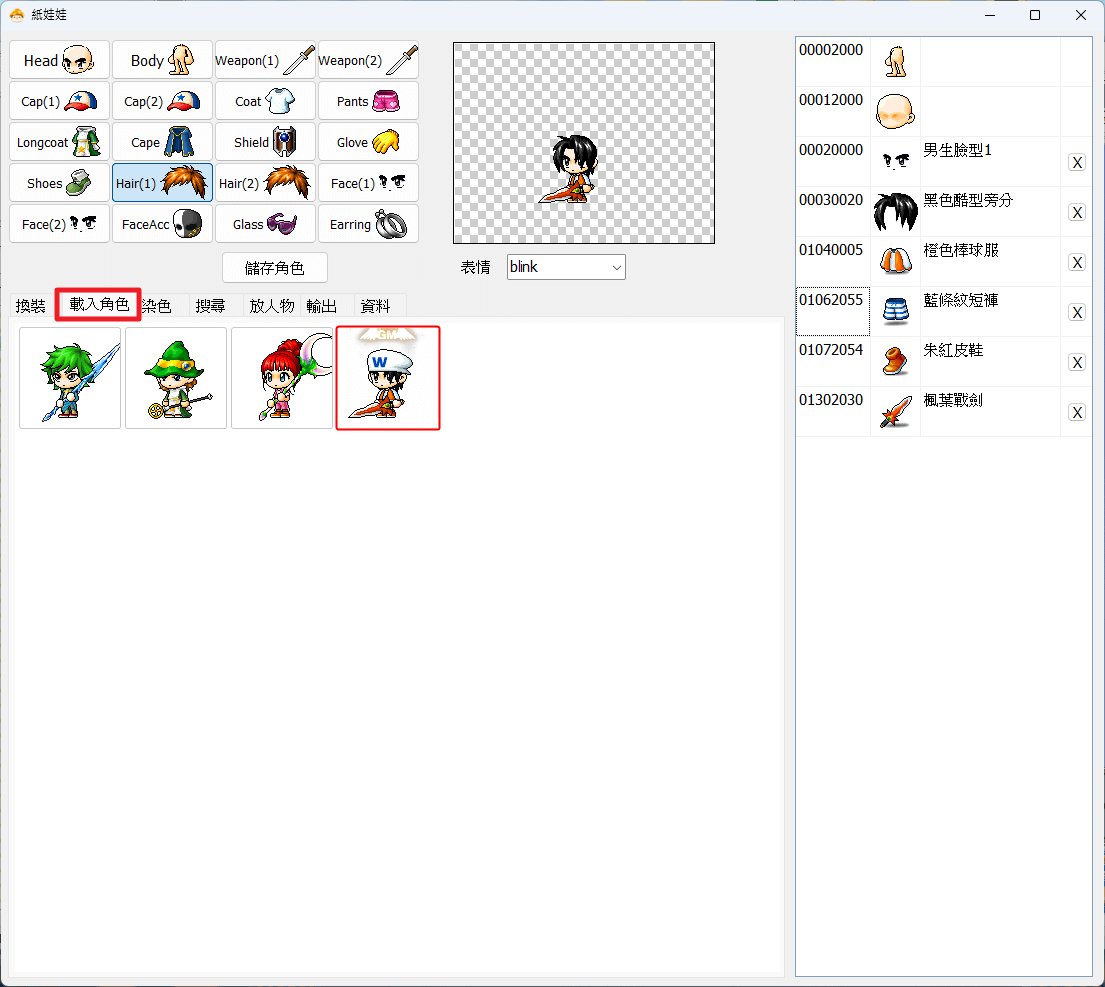Select the Pants category button
The width and height of the screenshot is (1105, 987).
[368, 101]
